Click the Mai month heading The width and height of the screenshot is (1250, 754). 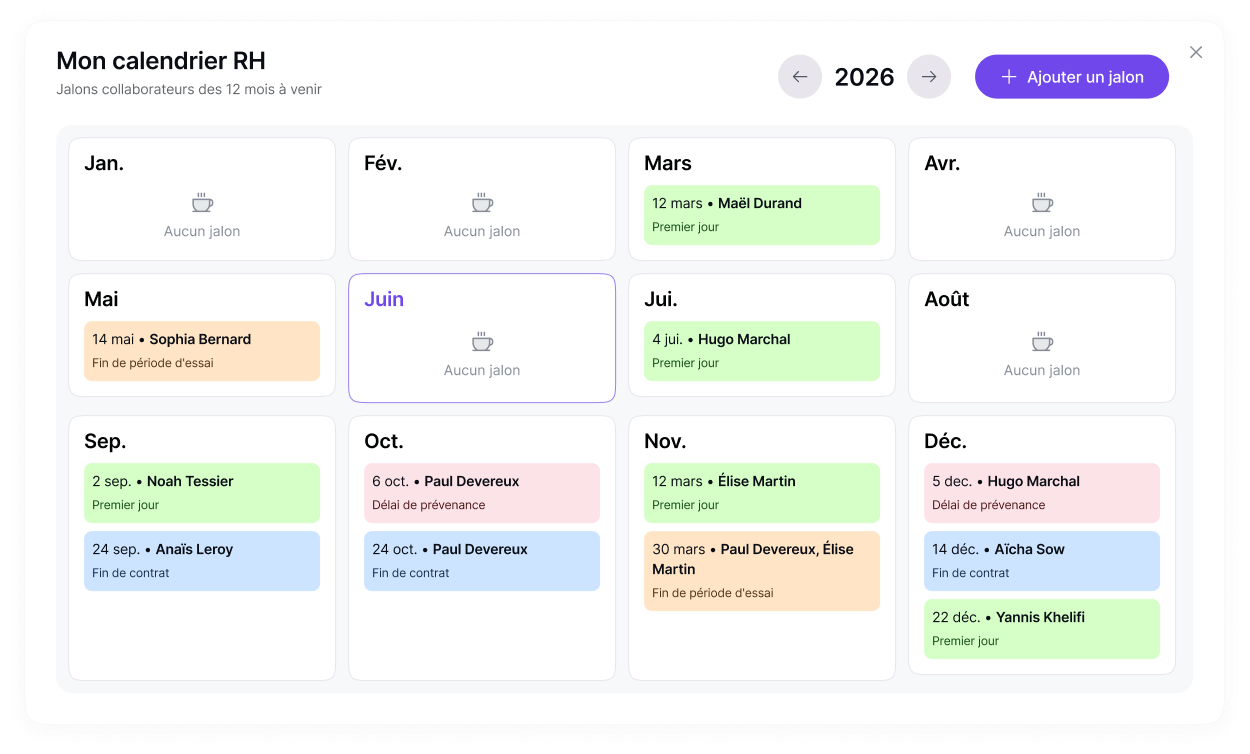click(x=101, y=299)
